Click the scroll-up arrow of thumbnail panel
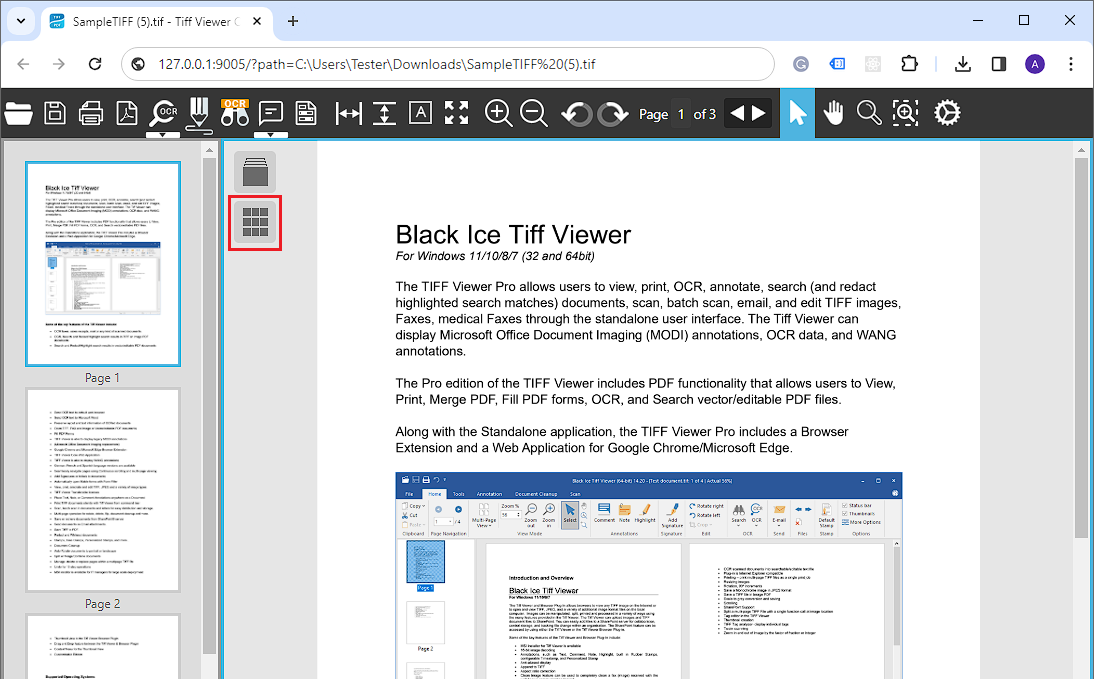This screenshot has height=679, width=1094. click(x=209, y=150)
